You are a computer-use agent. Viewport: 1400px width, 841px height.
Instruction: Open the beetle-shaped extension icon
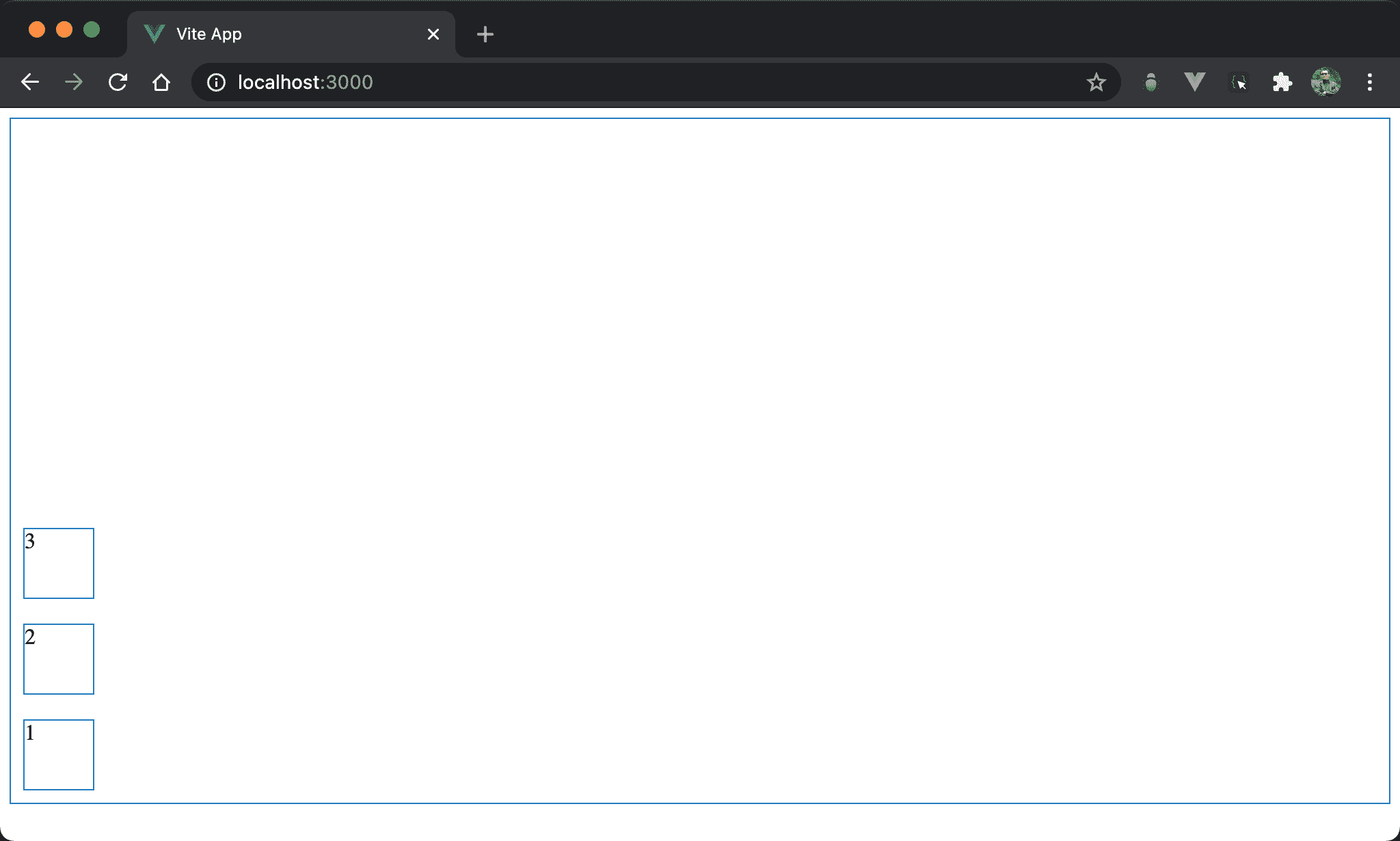pyautogui.click(x=1151, y=82)
